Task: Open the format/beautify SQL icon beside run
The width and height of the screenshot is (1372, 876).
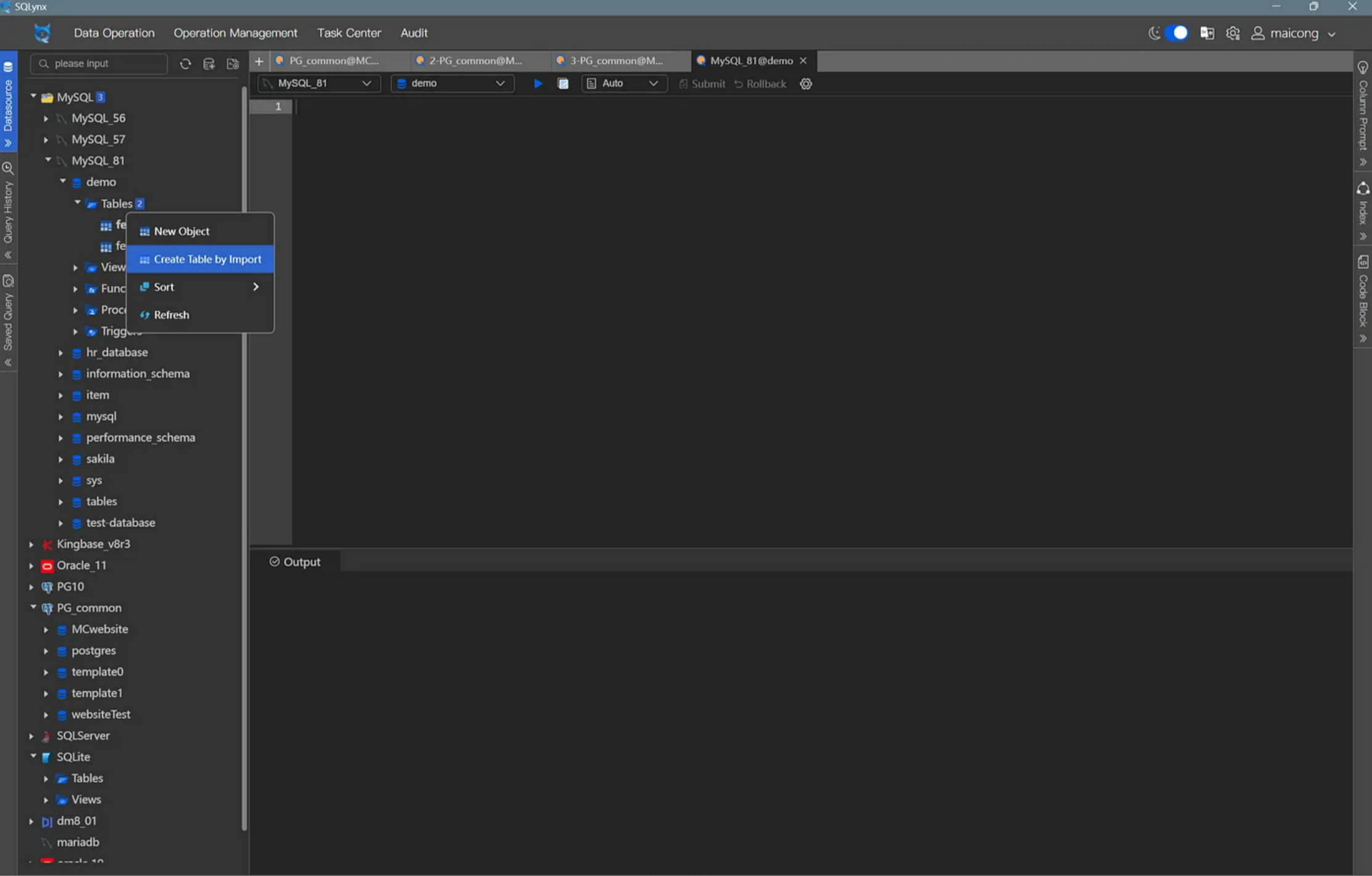Action: (x=563, y=83)
